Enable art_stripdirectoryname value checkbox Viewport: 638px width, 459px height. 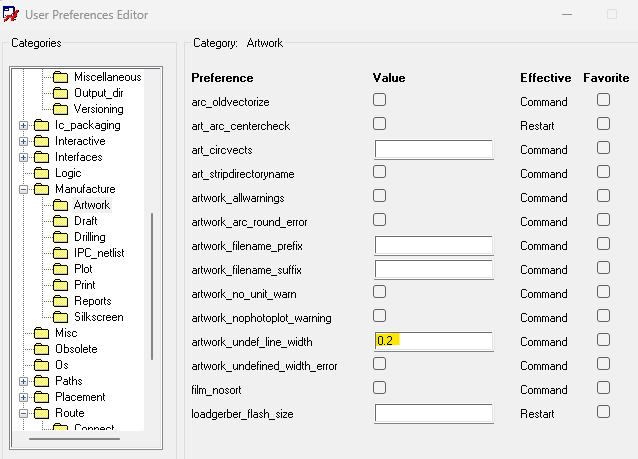pyautogui.click(x=379, y=172)
